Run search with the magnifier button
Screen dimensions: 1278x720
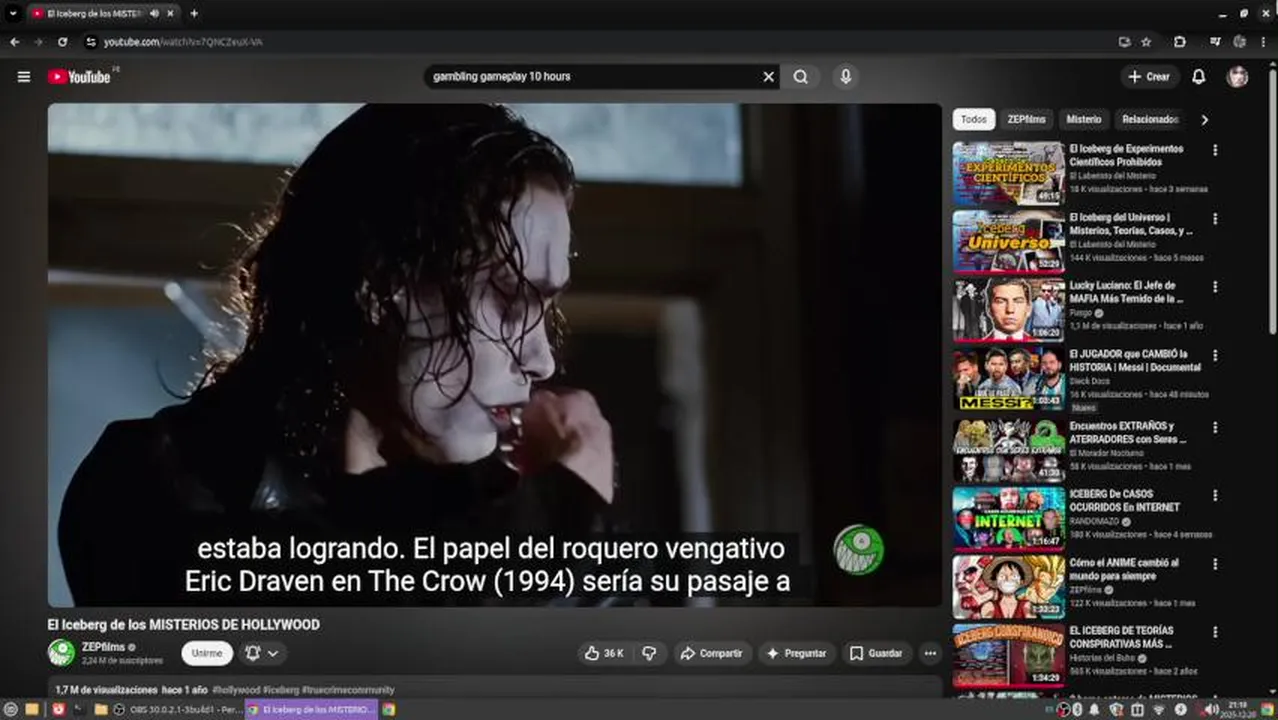[x=801, y=77]
